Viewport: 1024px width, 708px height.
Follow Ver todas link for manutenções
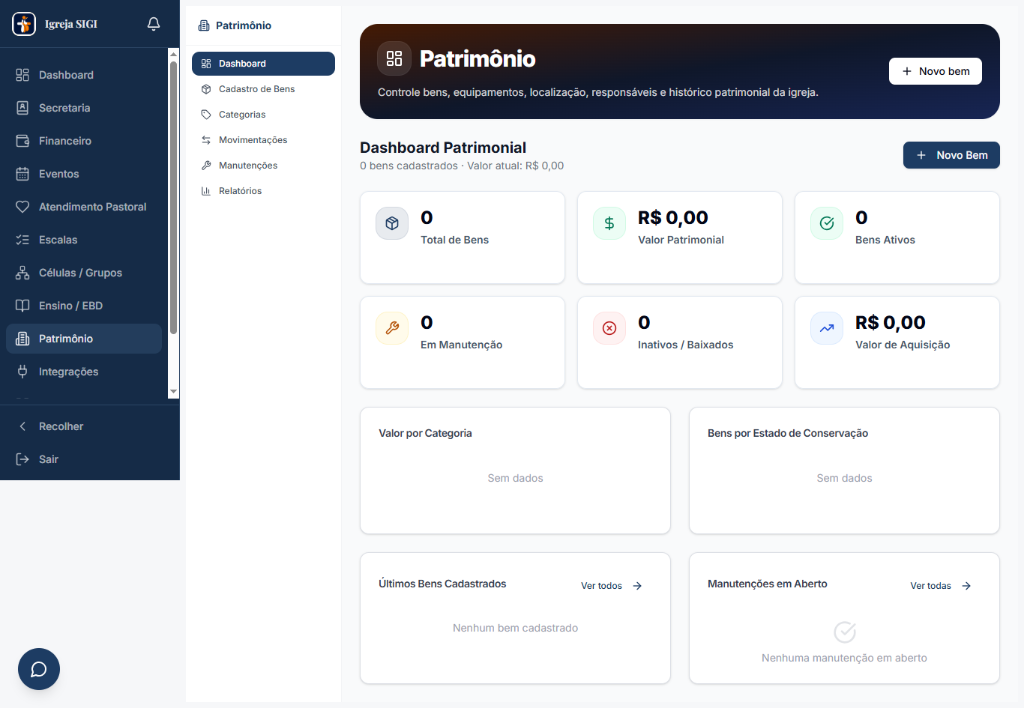(941, 586)
